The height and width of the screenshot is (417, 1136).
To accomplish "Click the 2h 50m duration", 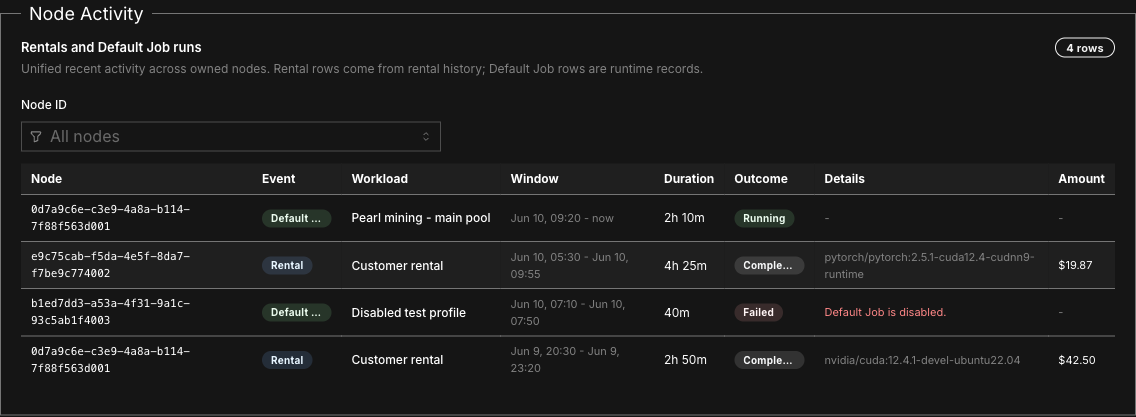I will pos(685,360).
